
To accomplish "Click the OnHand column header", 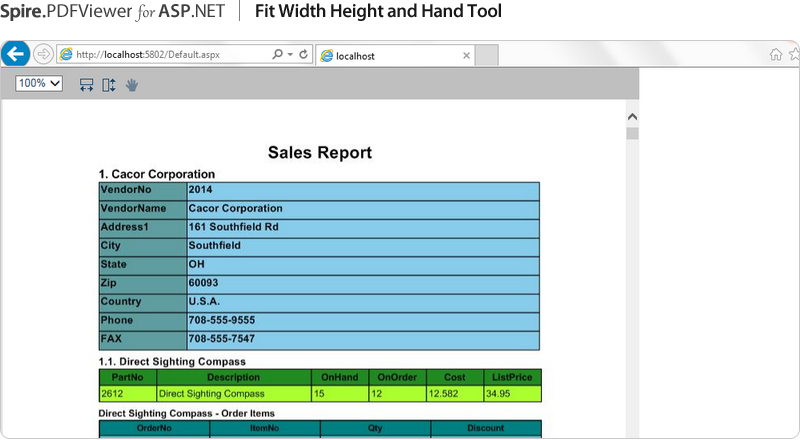I will (340, 377).
